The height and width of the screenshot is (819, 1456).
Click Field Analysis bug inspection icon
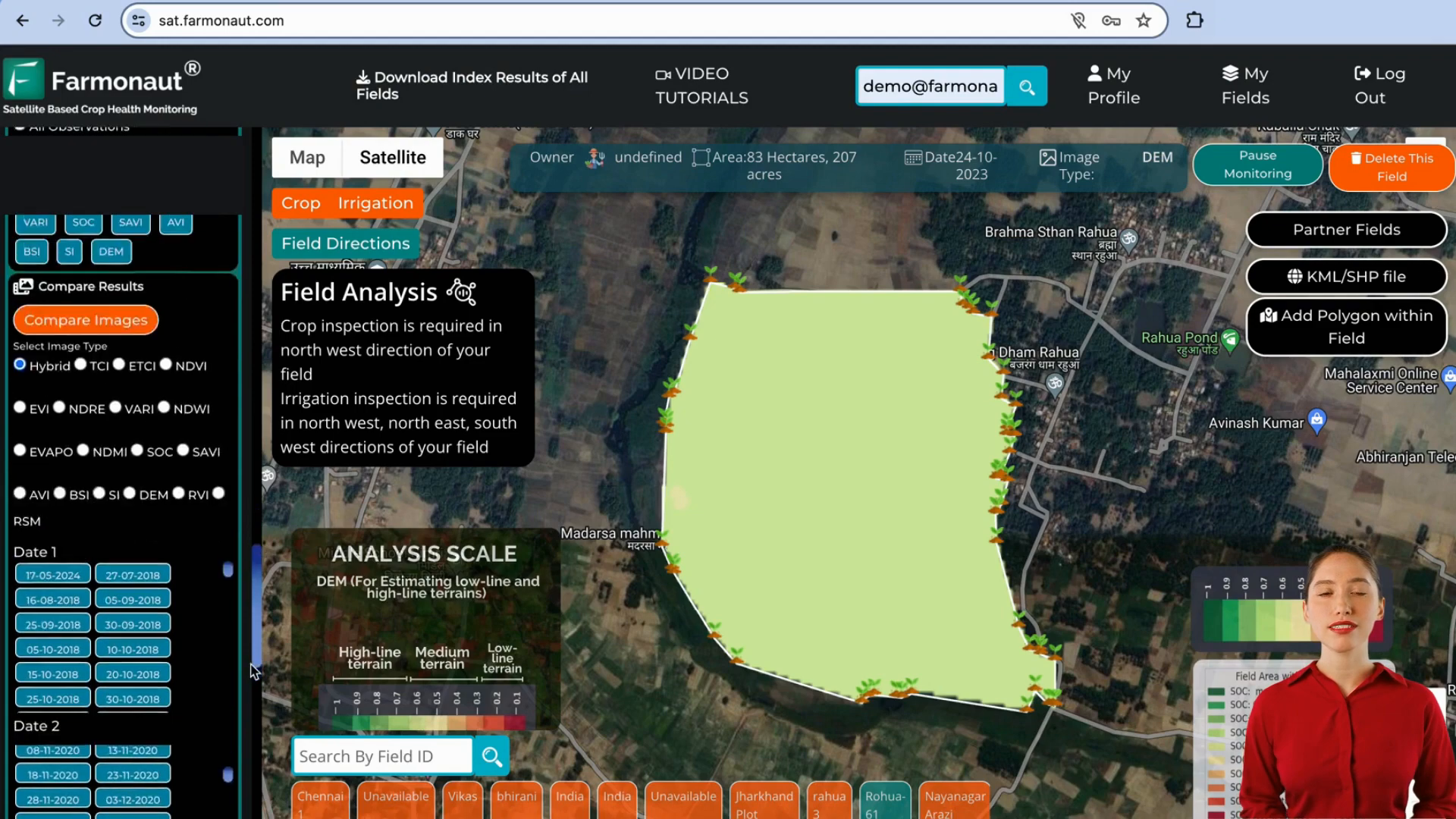(x=461, y=292)
